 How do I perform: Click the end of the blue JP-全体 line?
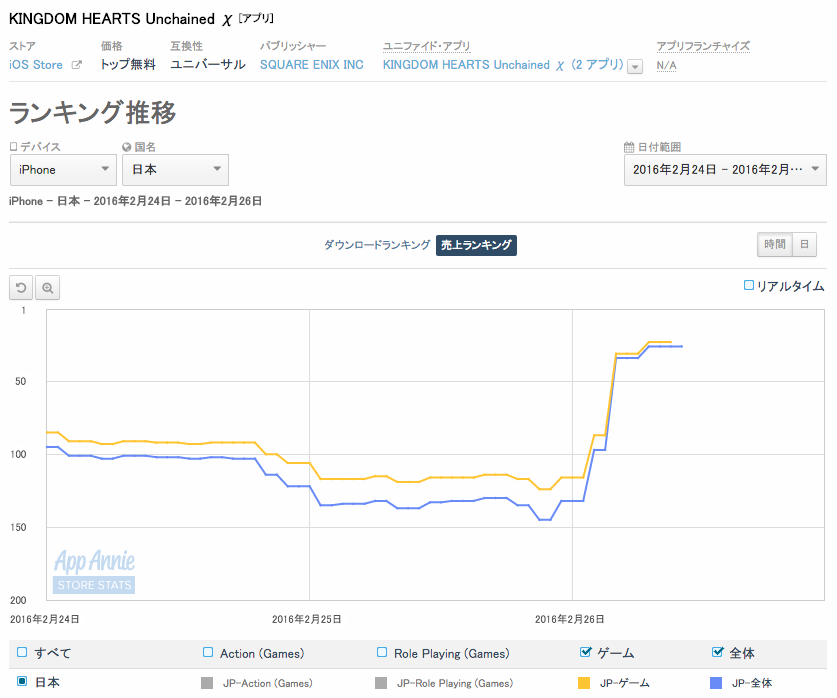pyautogui.click(x=682, y=346)
